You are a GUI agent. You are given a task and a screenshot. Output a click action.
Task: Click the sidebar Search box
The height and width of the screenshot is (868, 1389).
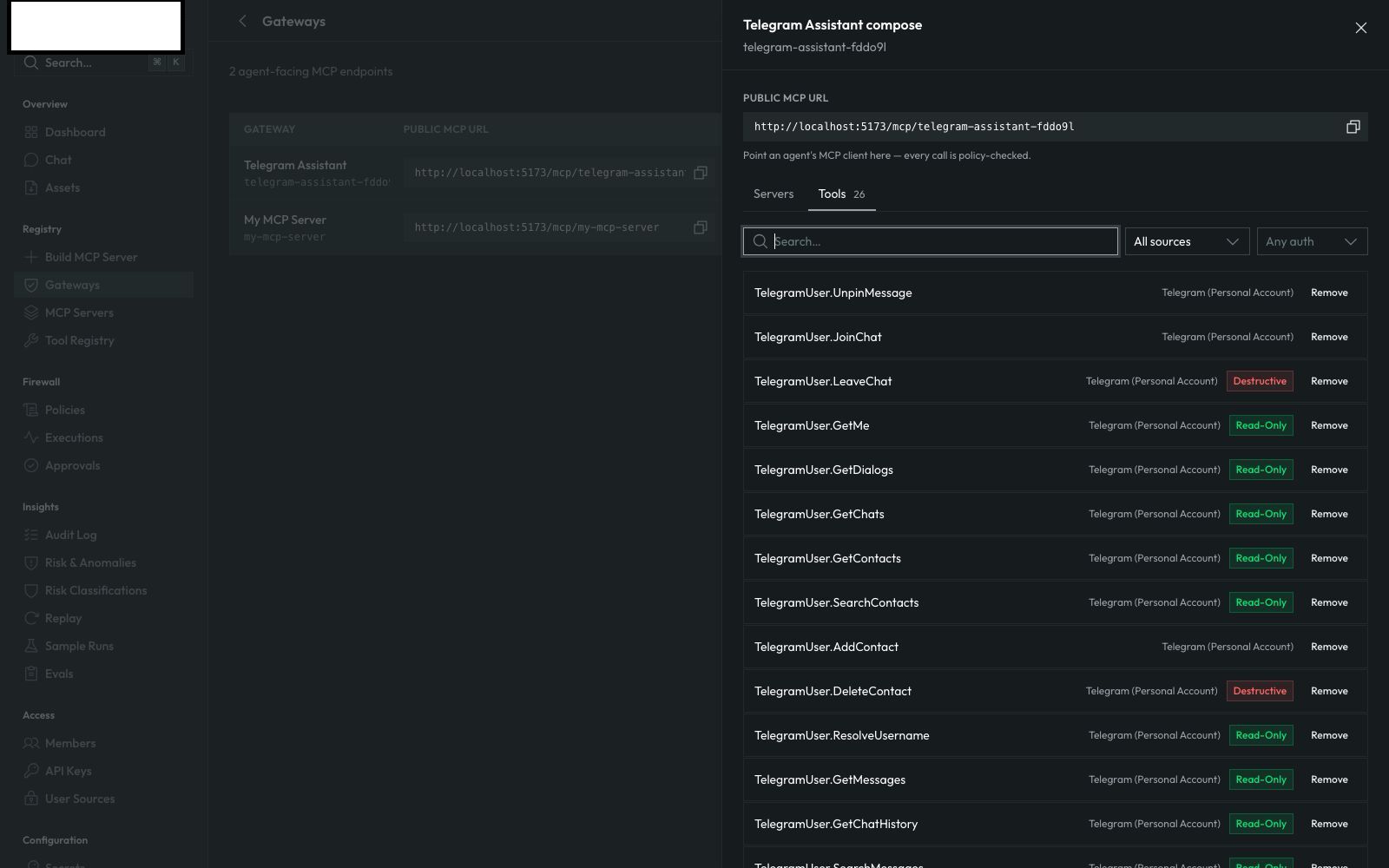pyautogui.click(x=103, y=62)
